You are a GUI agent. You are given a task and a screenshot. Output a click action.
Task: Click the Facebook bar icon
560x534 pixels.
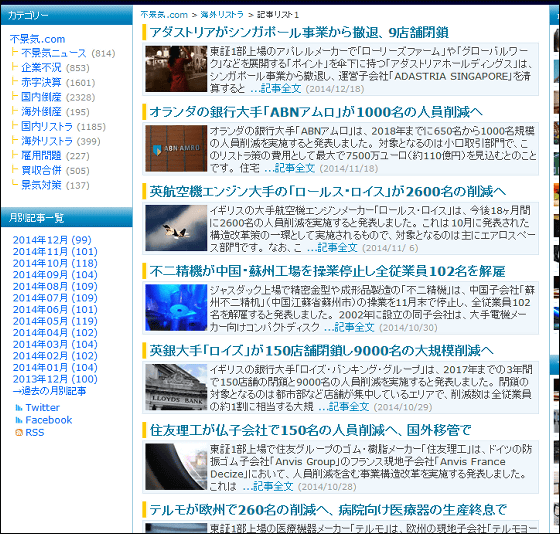click(19, 420)
